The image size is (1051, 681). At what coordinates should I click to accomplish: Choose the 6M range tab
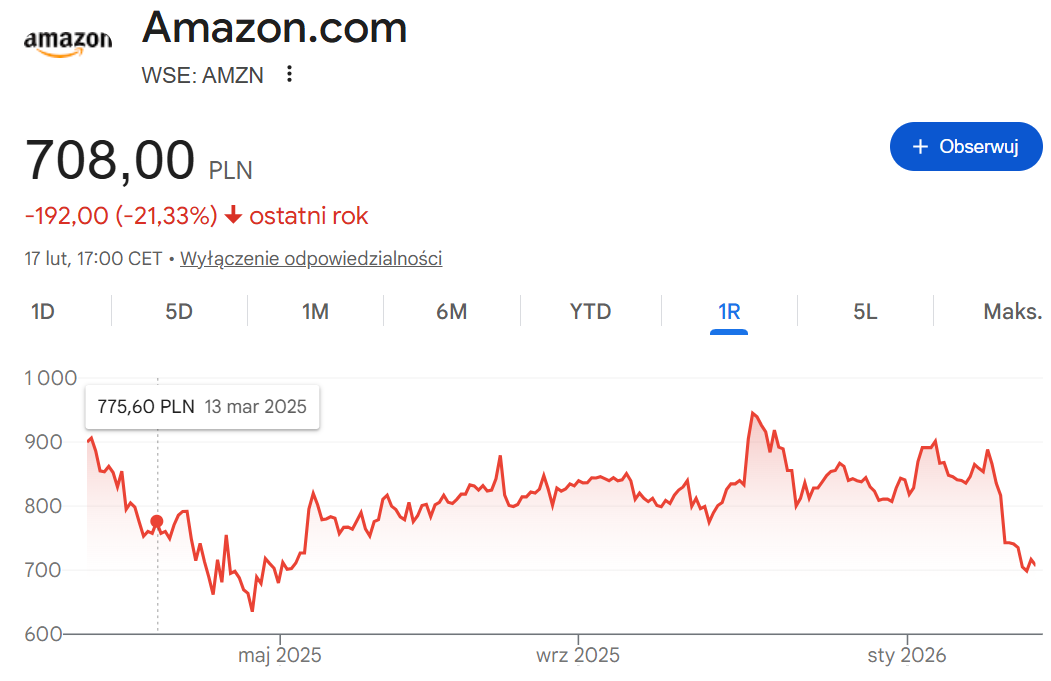tap(452, 311)
